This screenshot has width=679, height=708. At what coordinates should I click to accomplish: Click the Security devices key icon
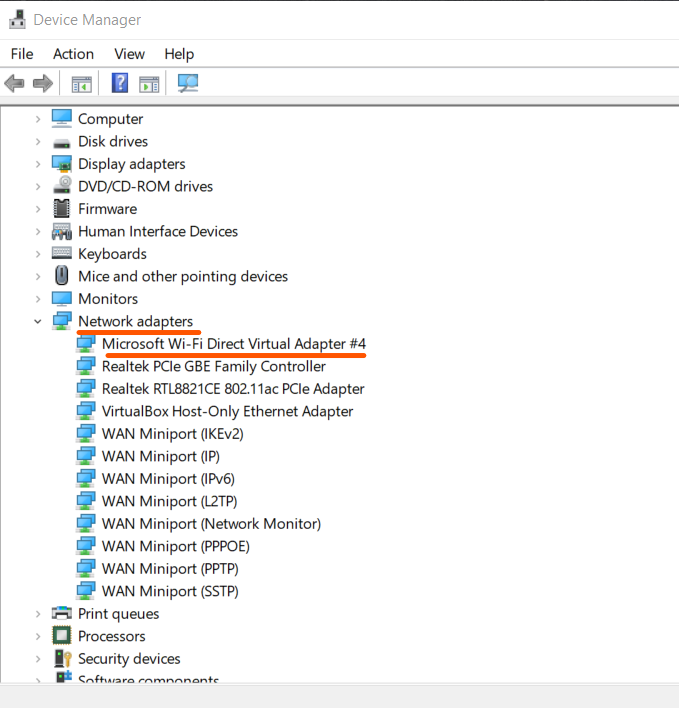[63, 658]
